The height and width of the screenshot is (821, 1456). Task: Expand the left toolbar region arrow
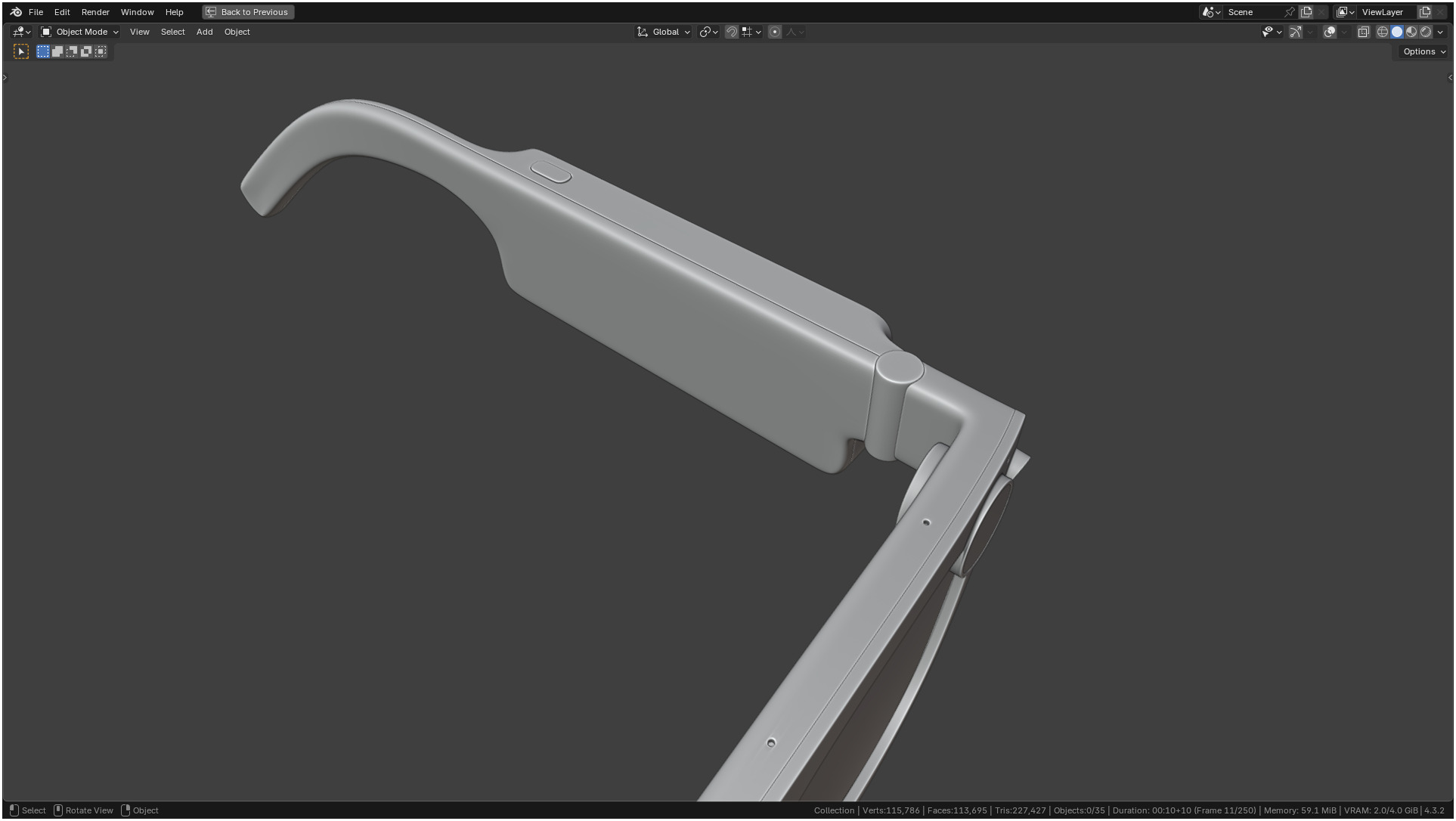[5, 77]
